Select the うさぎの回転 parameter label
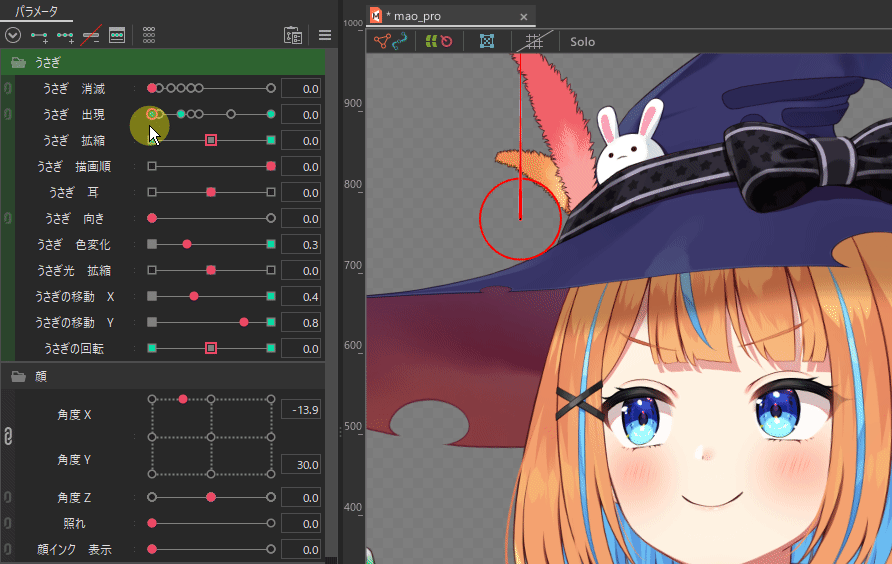The height and width of the screenshot is (564, 892). tap(74, 348)
